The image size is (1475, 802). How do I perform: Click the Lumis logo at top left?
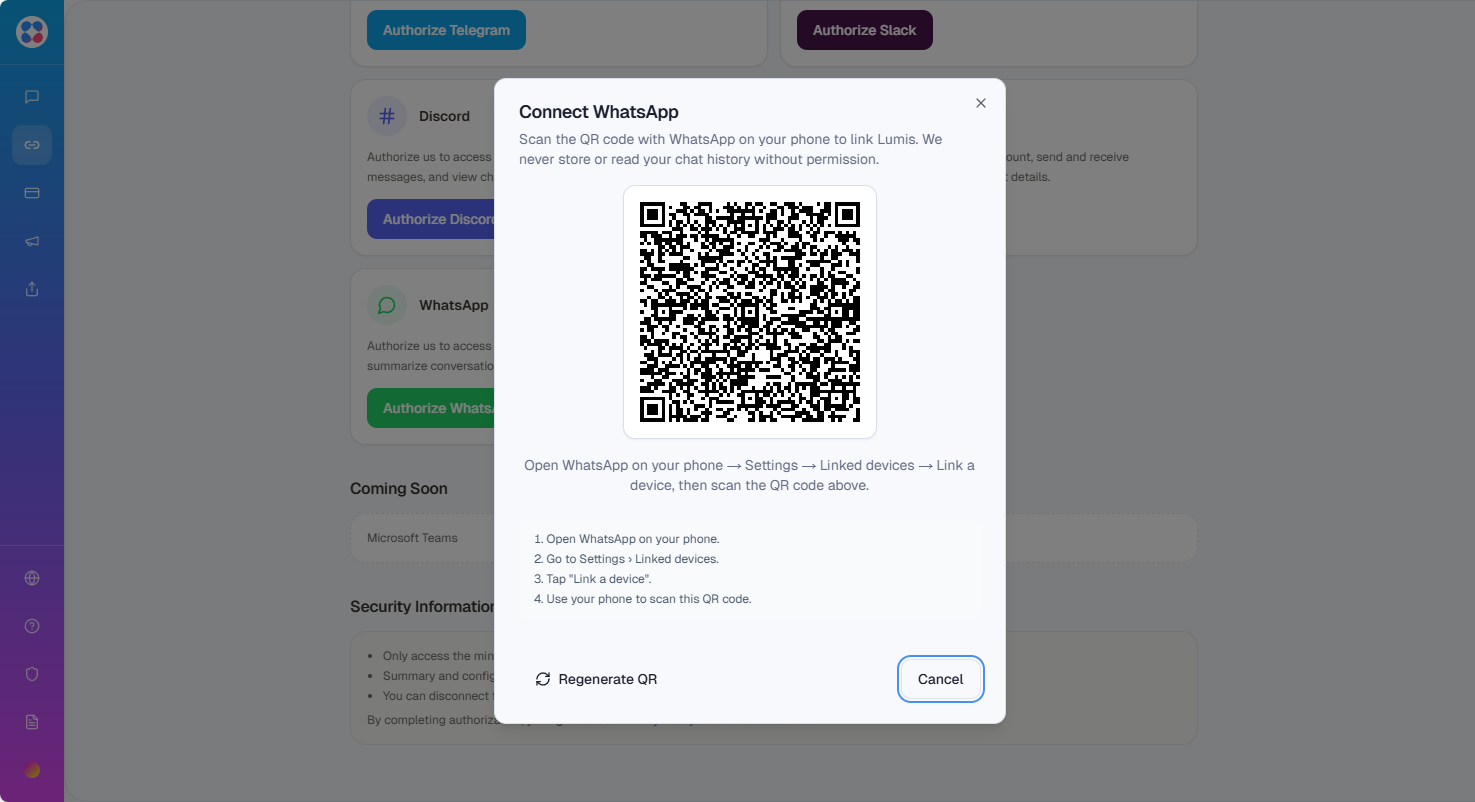tap(32, 32)
